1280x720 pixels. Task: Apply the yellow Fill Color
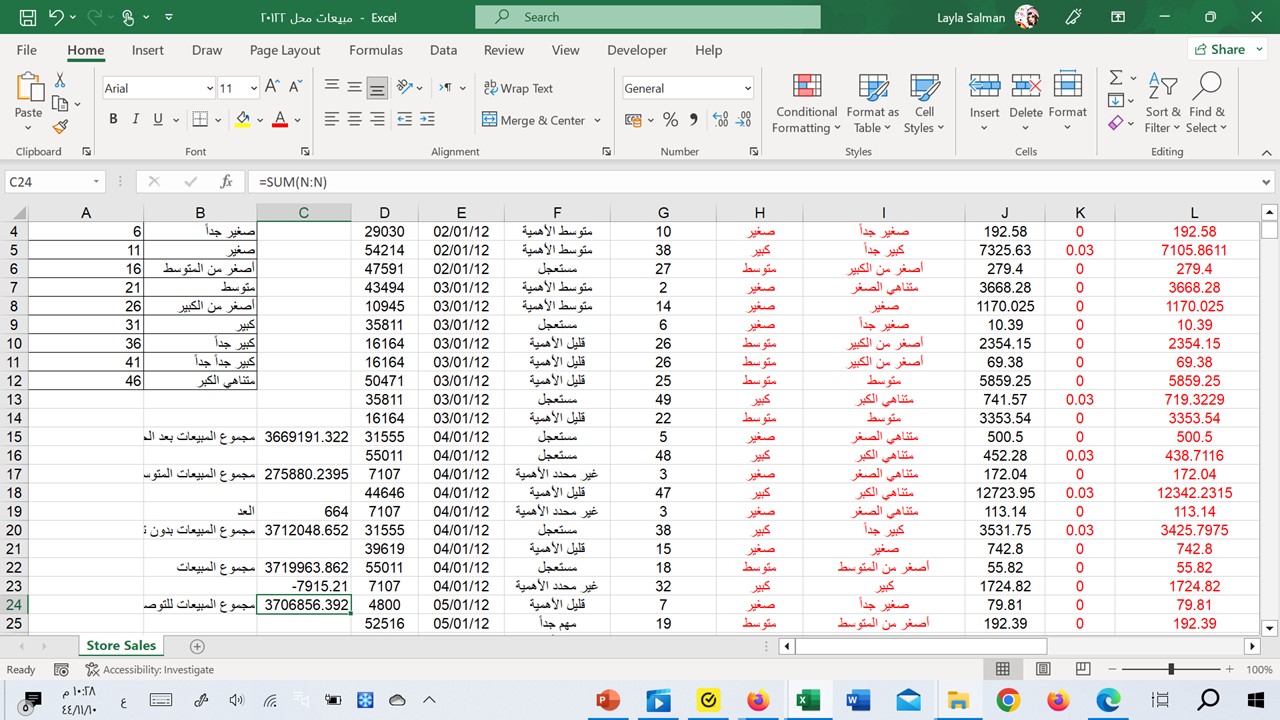point(242,120)
